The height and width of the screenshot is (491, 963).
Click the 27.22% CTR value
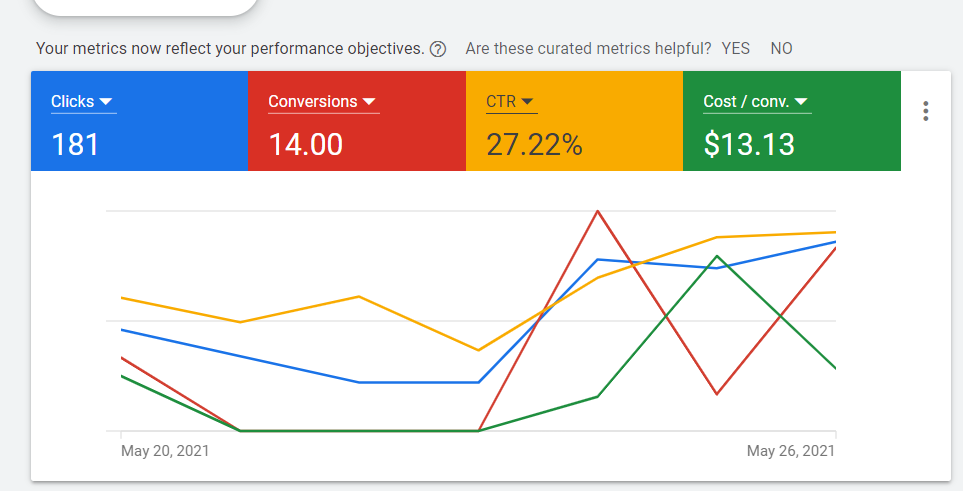[x=534, y=144]
